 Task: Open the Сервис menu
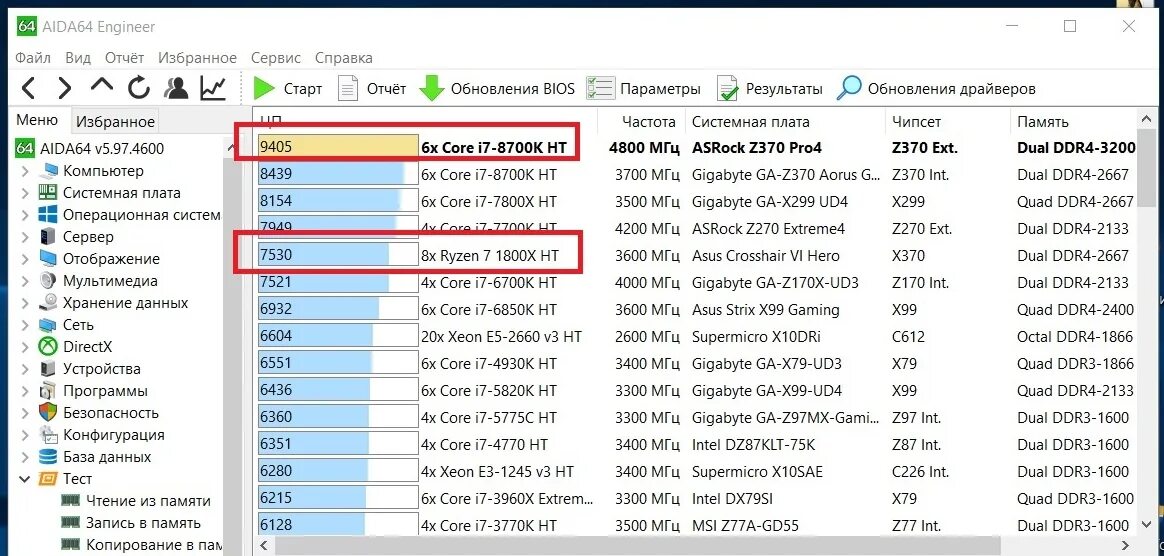coord(276,57)
